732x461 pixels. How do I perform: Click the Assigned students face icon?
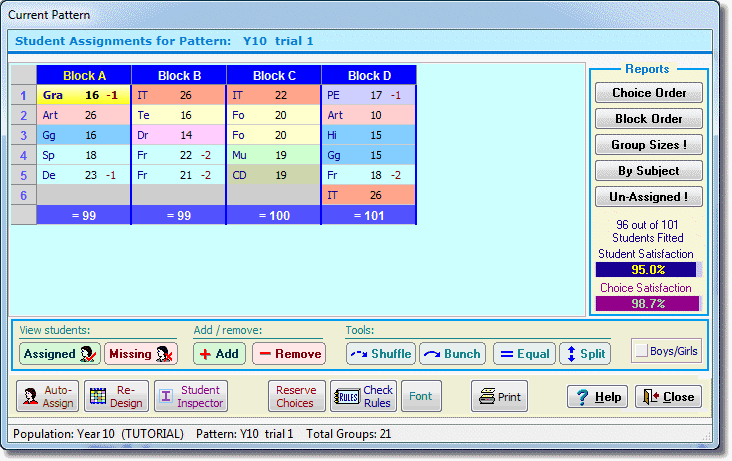[87, 354]
